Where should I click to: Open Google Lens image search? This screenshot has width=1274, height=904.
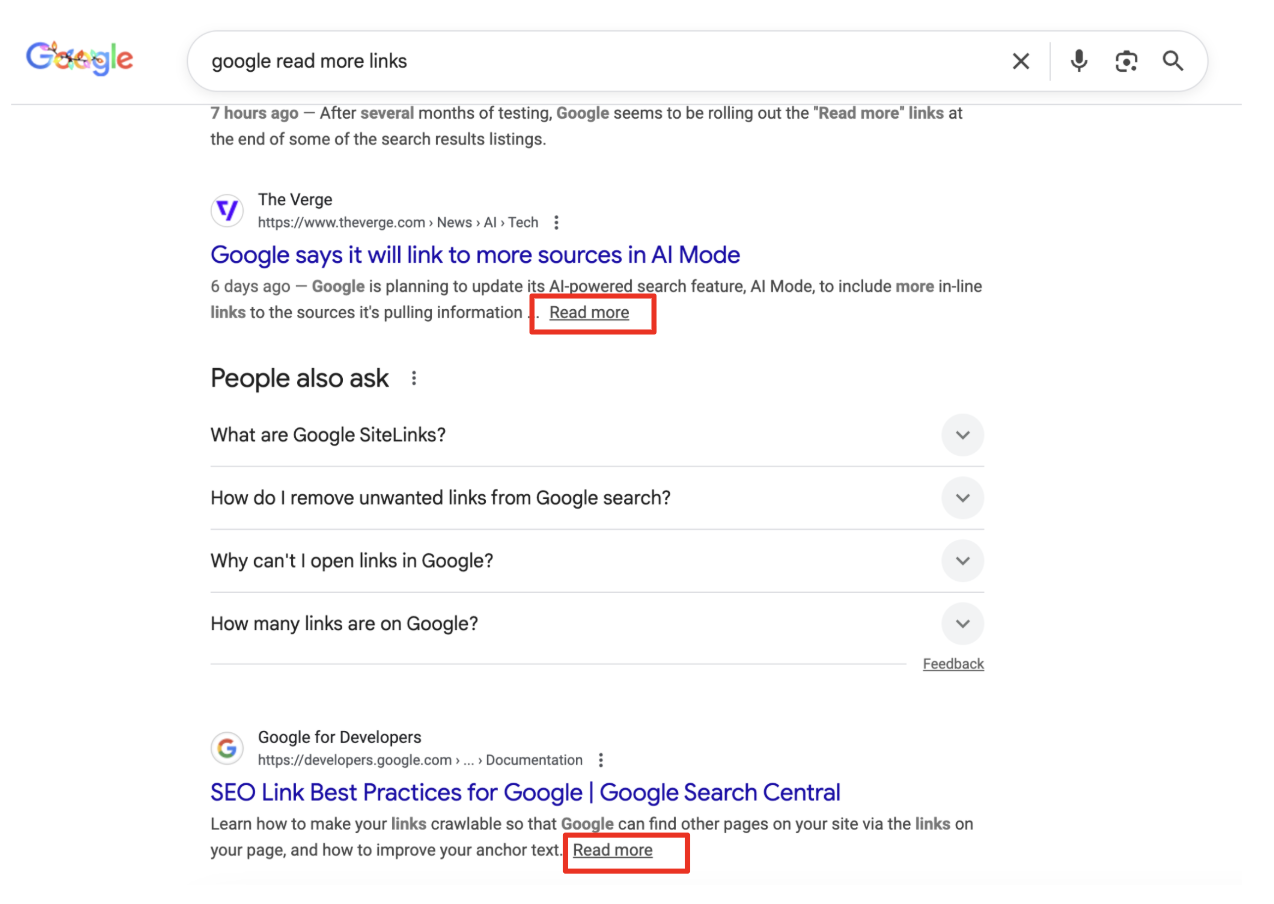(x=1126, y=61)
